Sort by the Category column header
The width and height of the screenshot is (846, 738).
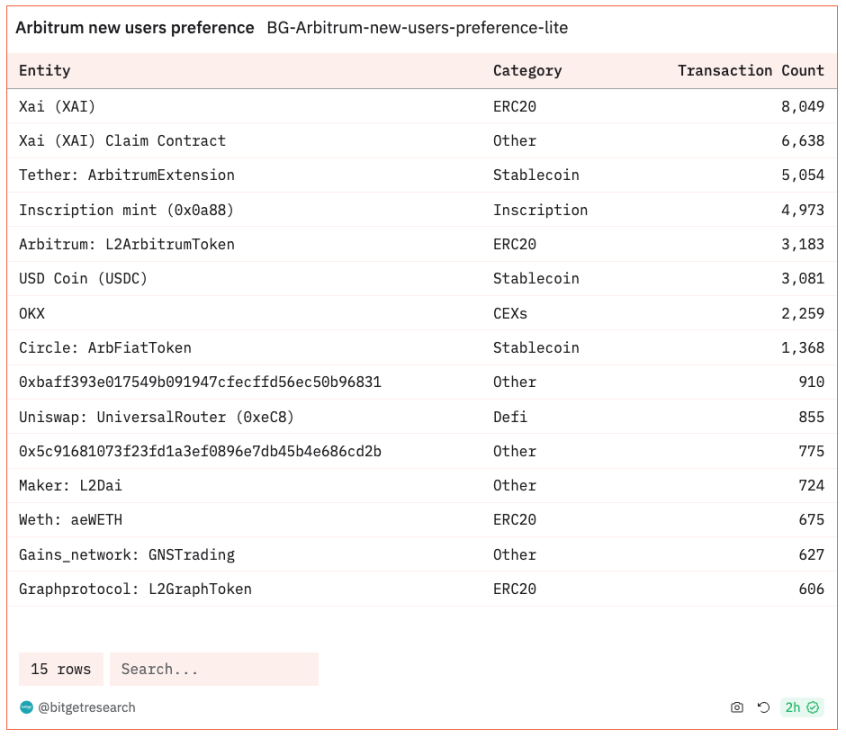point(527,71)
